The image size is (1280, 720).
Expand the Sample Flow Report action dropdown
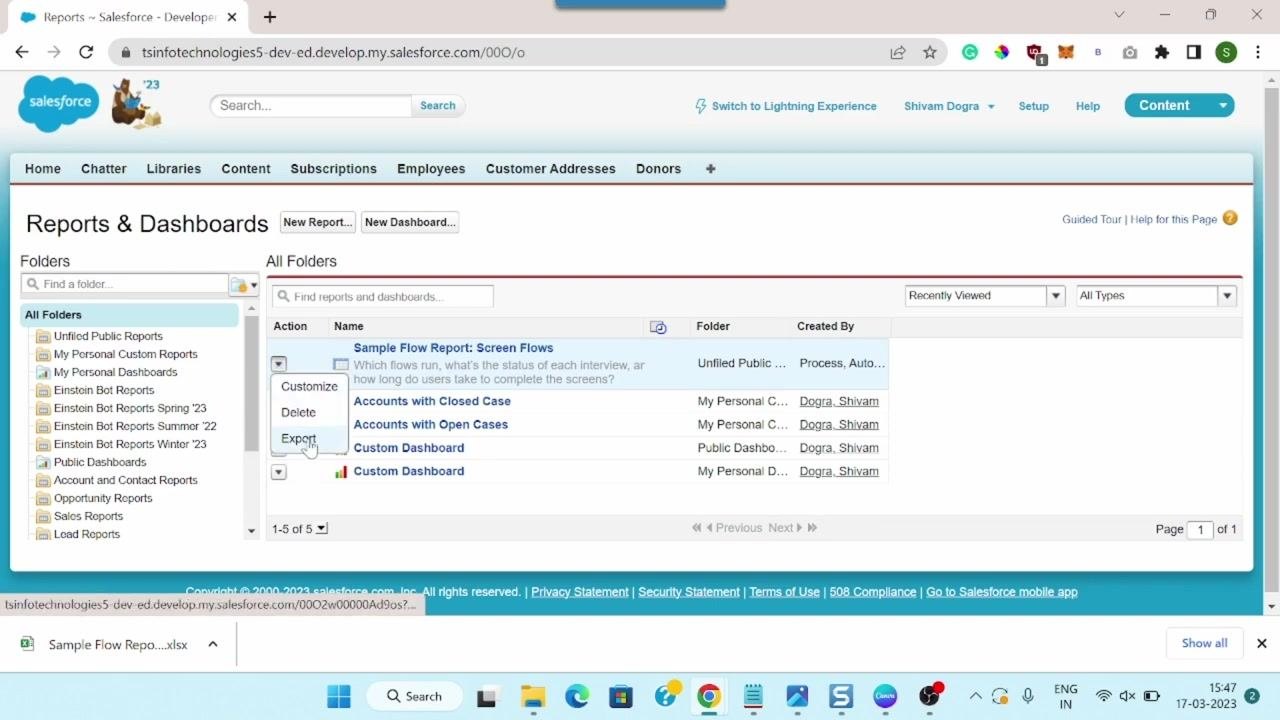pyautogui.click(x=279, y=364)
